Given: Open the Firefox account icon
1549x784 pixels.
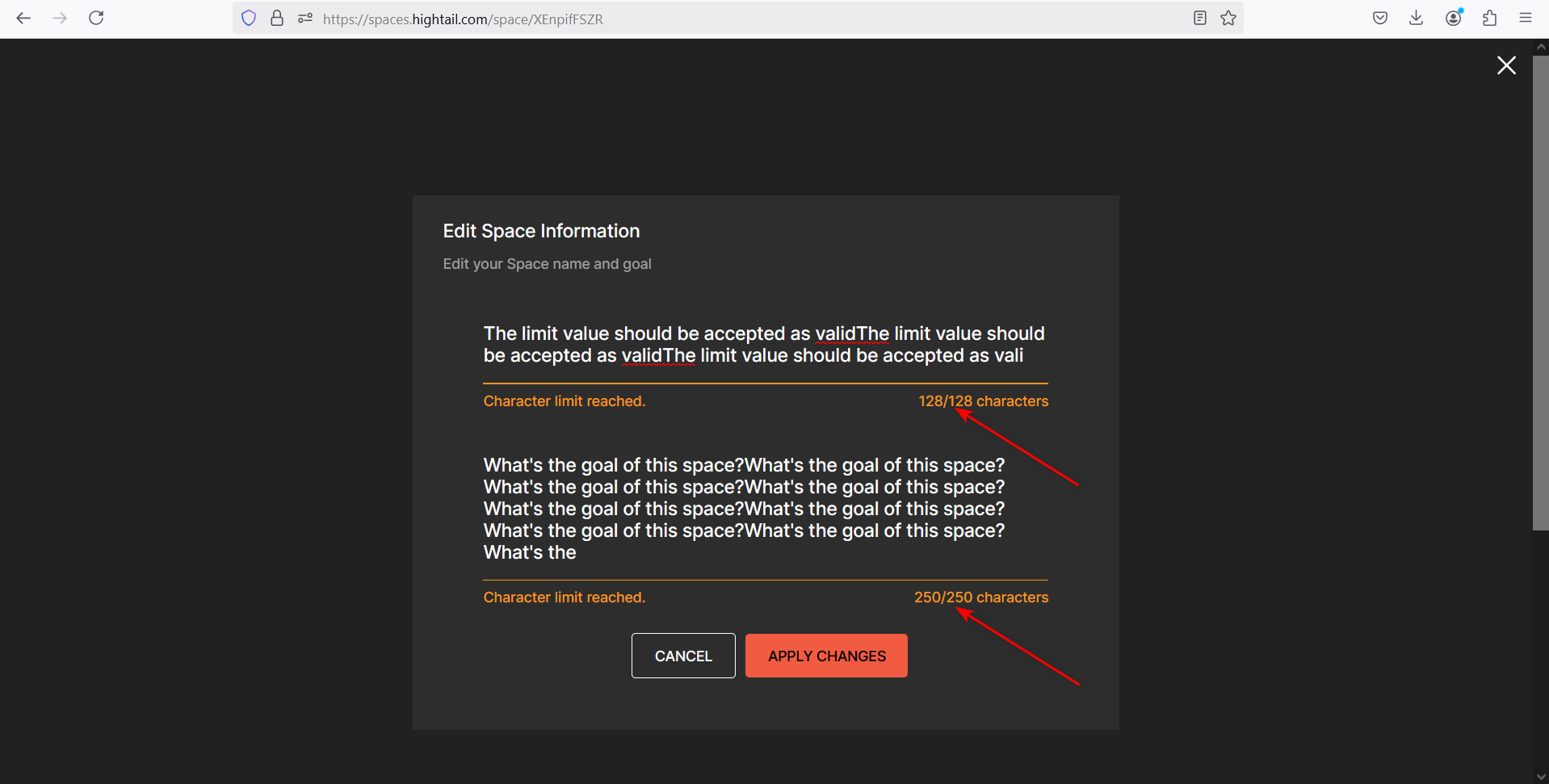Looking at the screenshot, I should [x=1454, y=18].
